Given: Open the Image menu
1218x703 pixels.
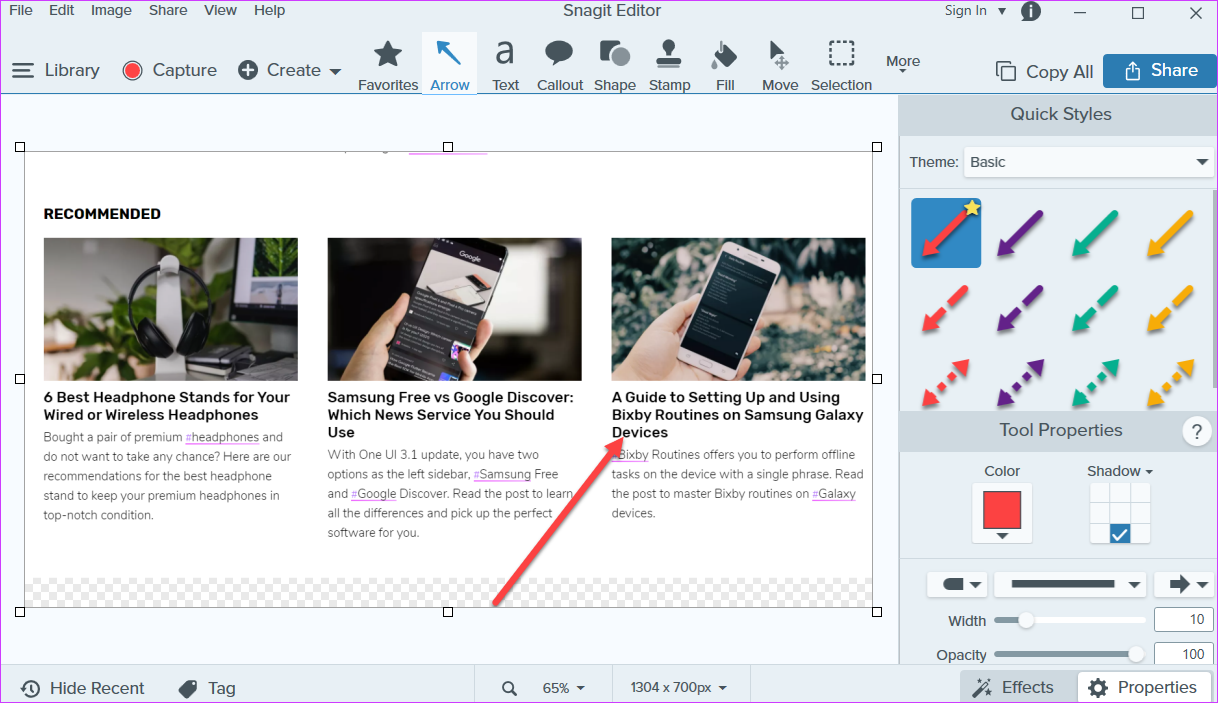Looking at the screenshot, I should (x=111, y=10).
